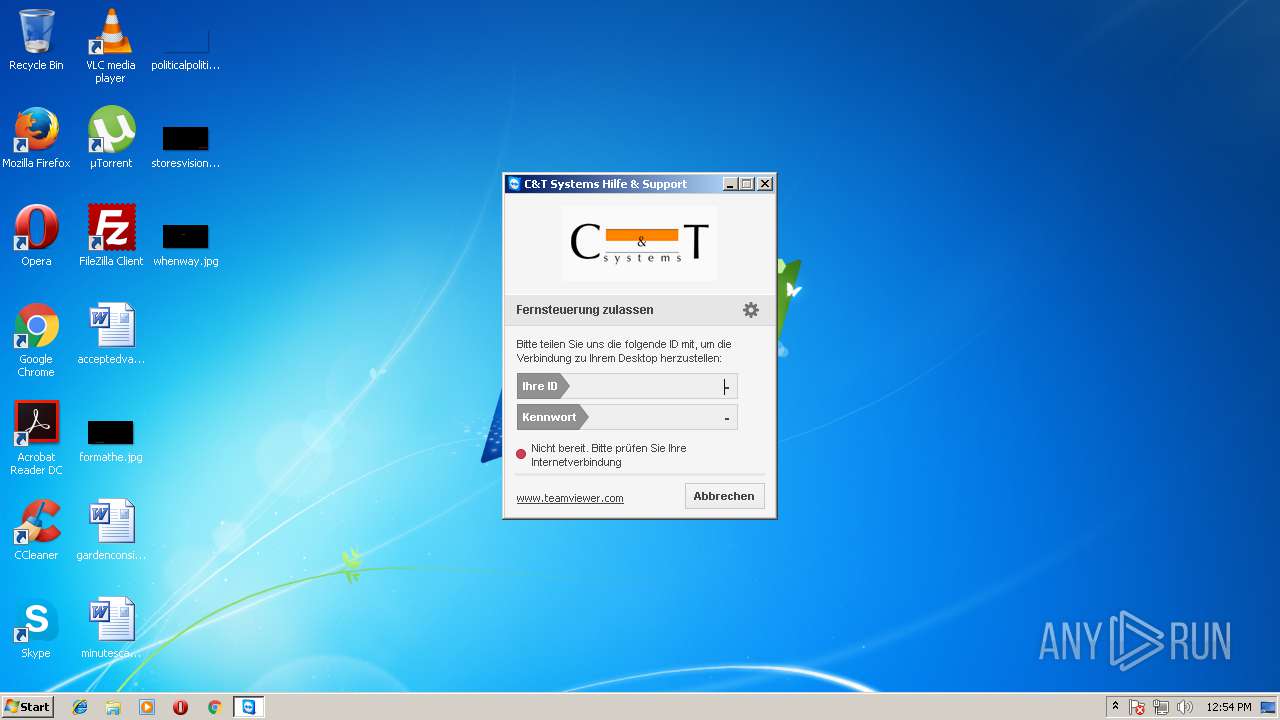
Task: Select the Skype desktop shortcut
Action: (36, 628)
